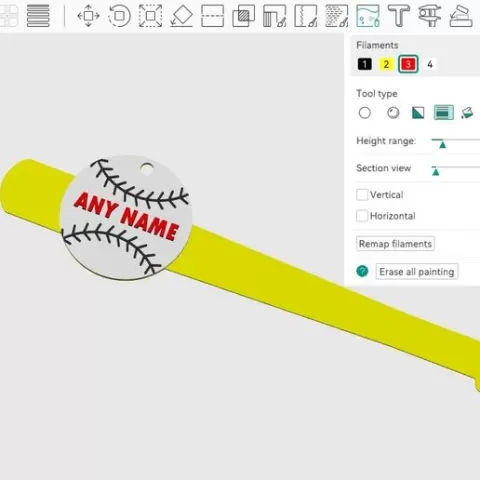
Task: Open the Assembly view tool
Action: click(x=461, y=16)
